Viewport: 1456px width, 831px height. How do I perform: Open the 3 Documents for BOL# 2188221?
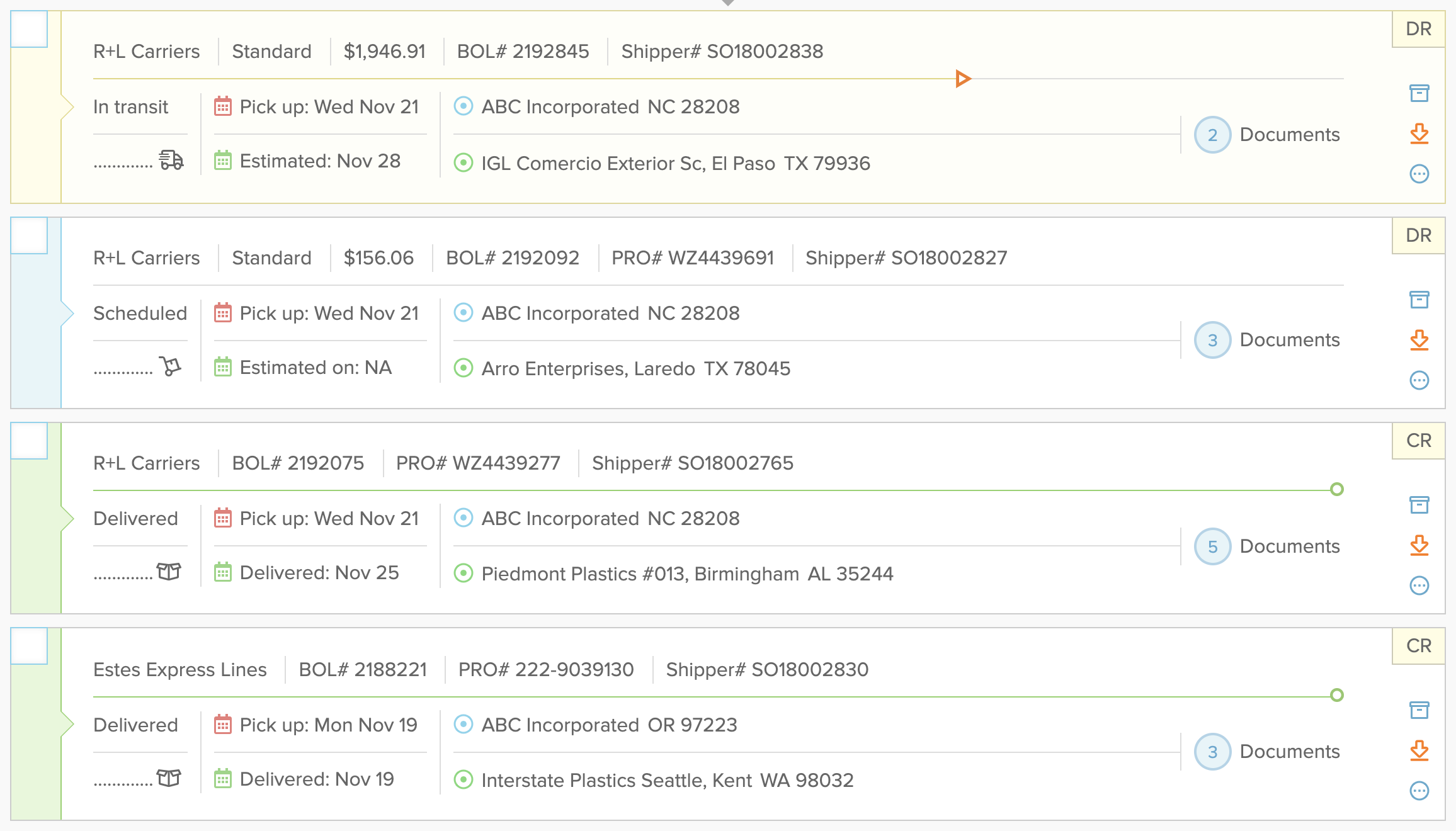pos(1267,752)
